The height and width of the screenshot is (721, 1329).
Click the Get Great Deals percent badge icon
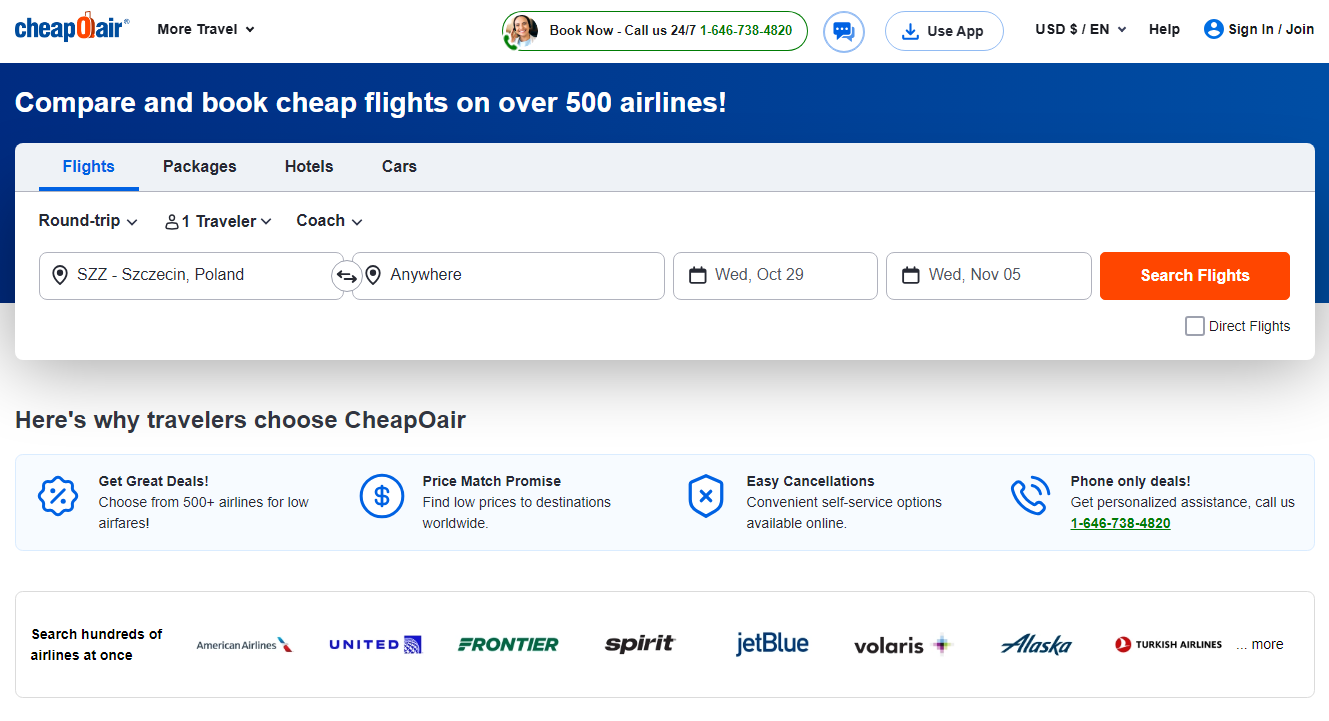click(x=57, y=496)
